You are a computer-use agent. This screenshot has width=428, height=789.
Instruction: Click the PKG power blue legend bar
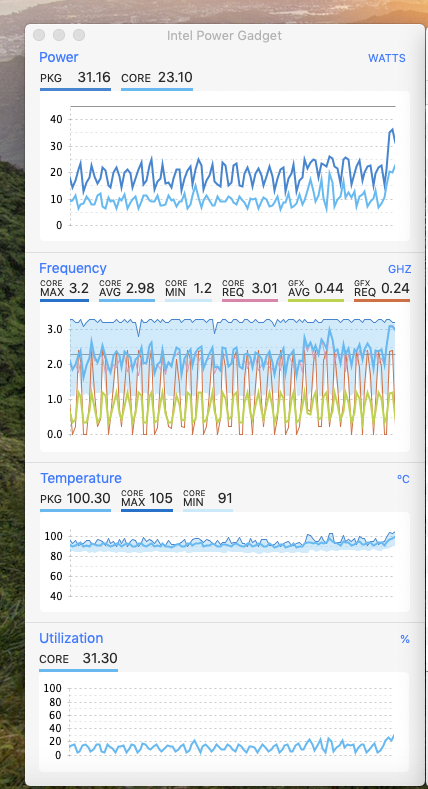(x=75, y=90)
